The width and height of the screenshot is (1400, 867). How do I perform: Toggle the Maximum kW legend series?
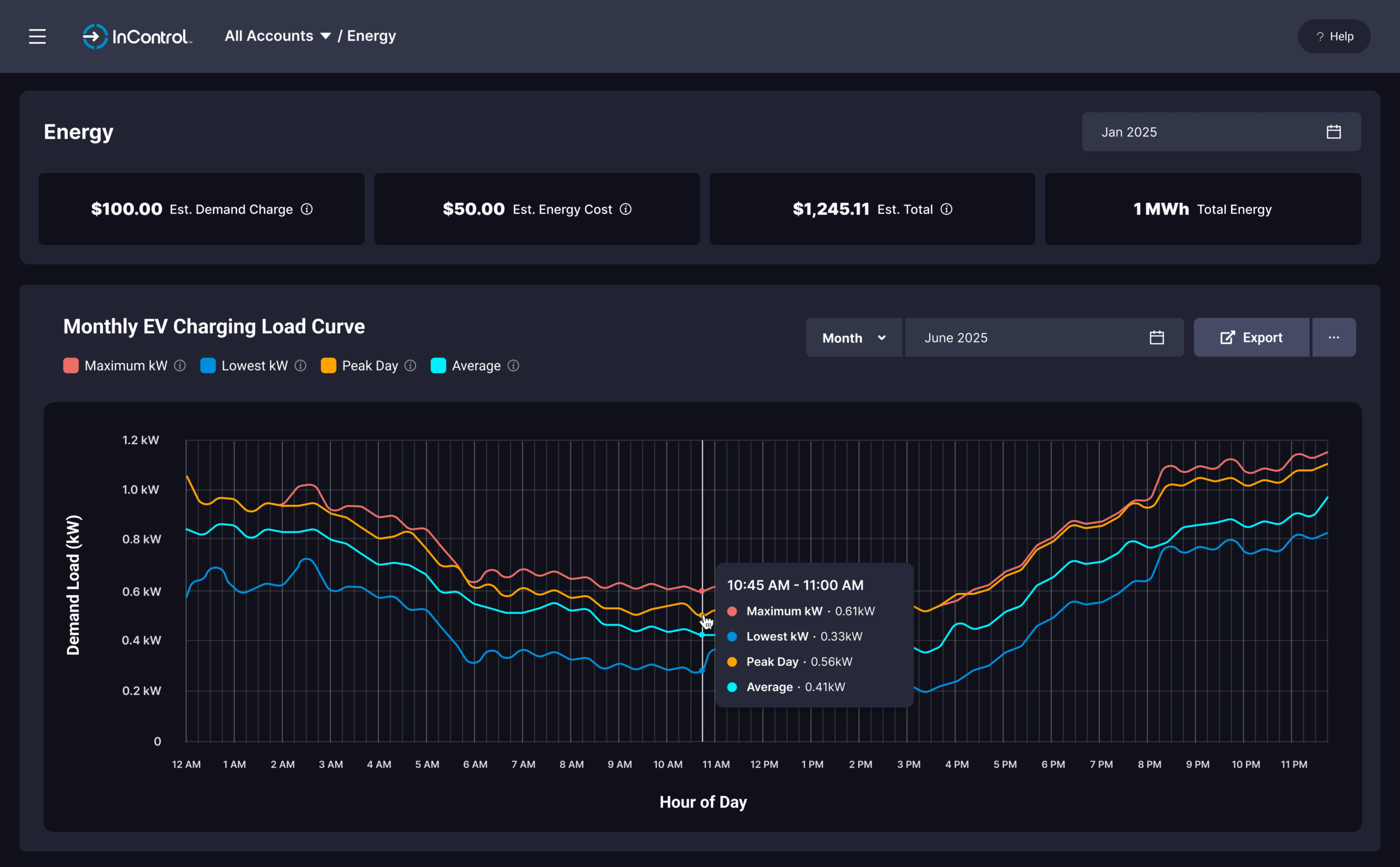(126, 366)
